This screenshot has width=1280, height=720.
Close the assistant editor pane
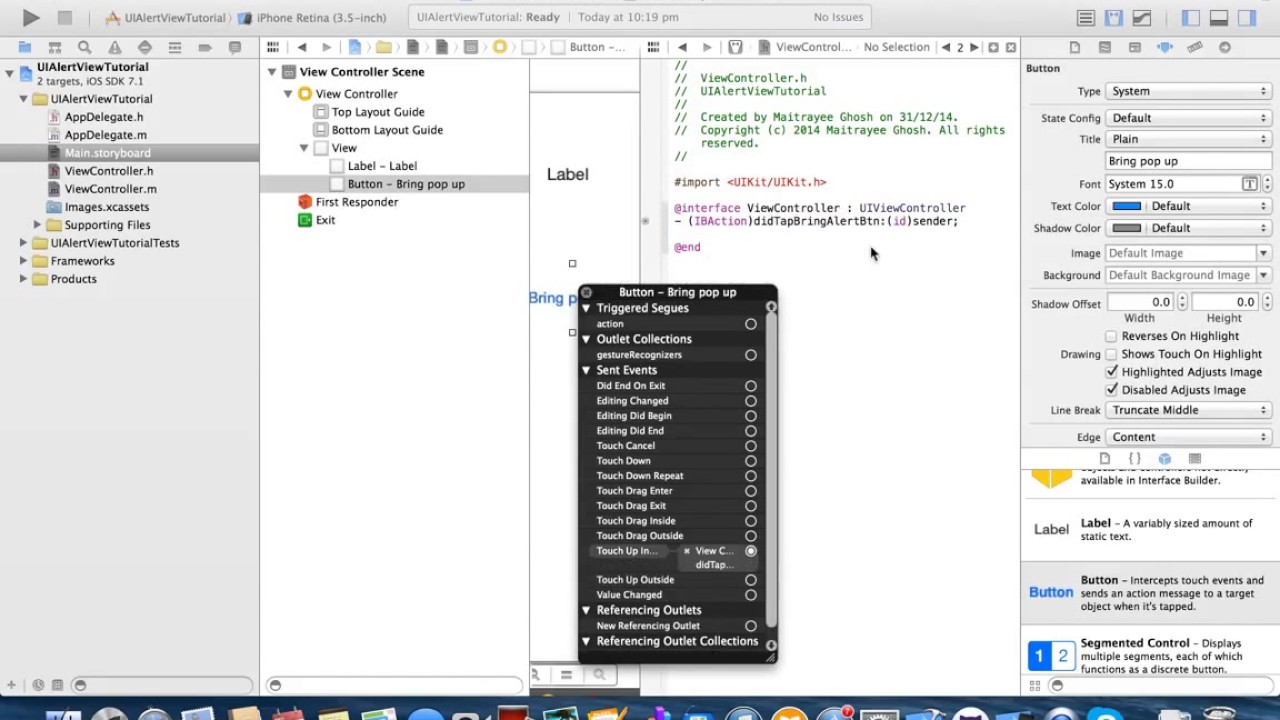coord(1011,47)
